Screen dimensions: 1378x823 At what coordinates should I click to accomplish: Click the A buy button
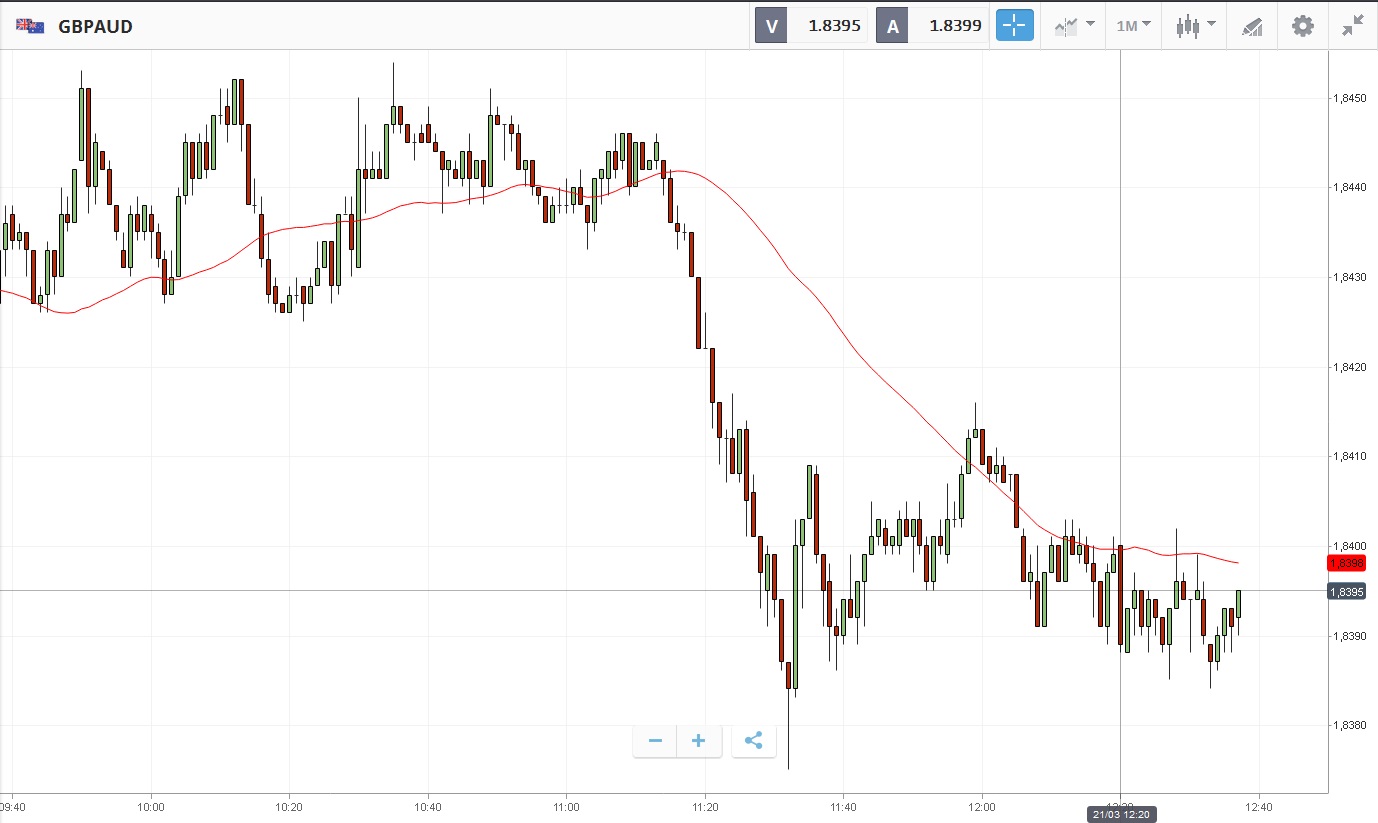893,26
